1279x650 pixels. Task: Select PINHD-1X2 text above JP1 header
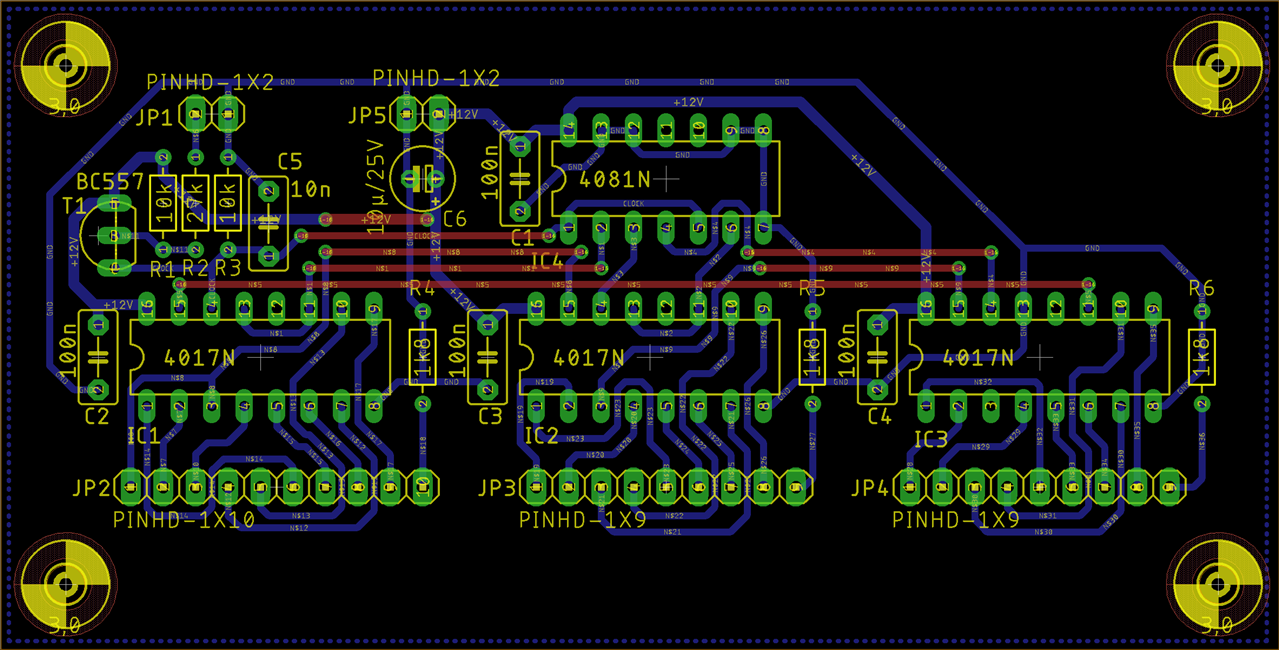click(x=210, y=82)
